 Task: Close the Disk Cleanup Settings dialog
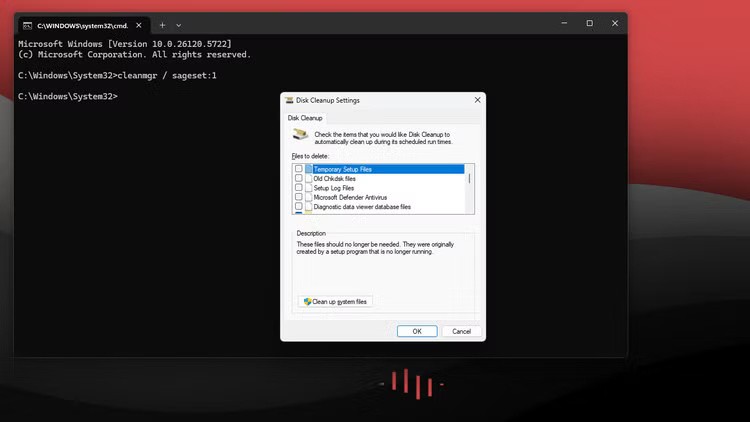(477, 100)
